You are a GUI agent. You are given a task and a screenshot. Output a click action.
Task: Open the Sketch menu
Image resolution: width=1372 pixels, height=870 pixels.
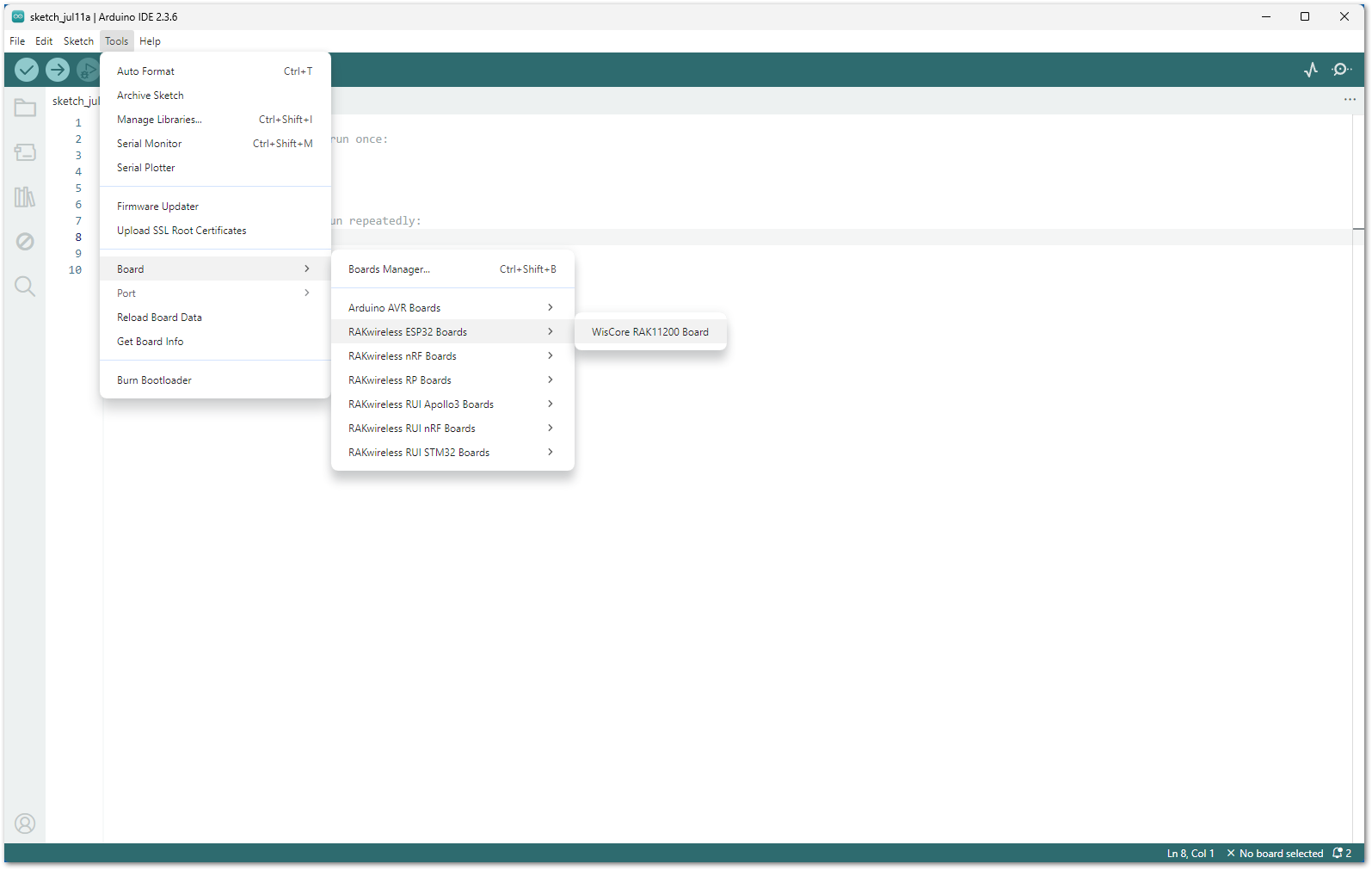click(78, 41)
